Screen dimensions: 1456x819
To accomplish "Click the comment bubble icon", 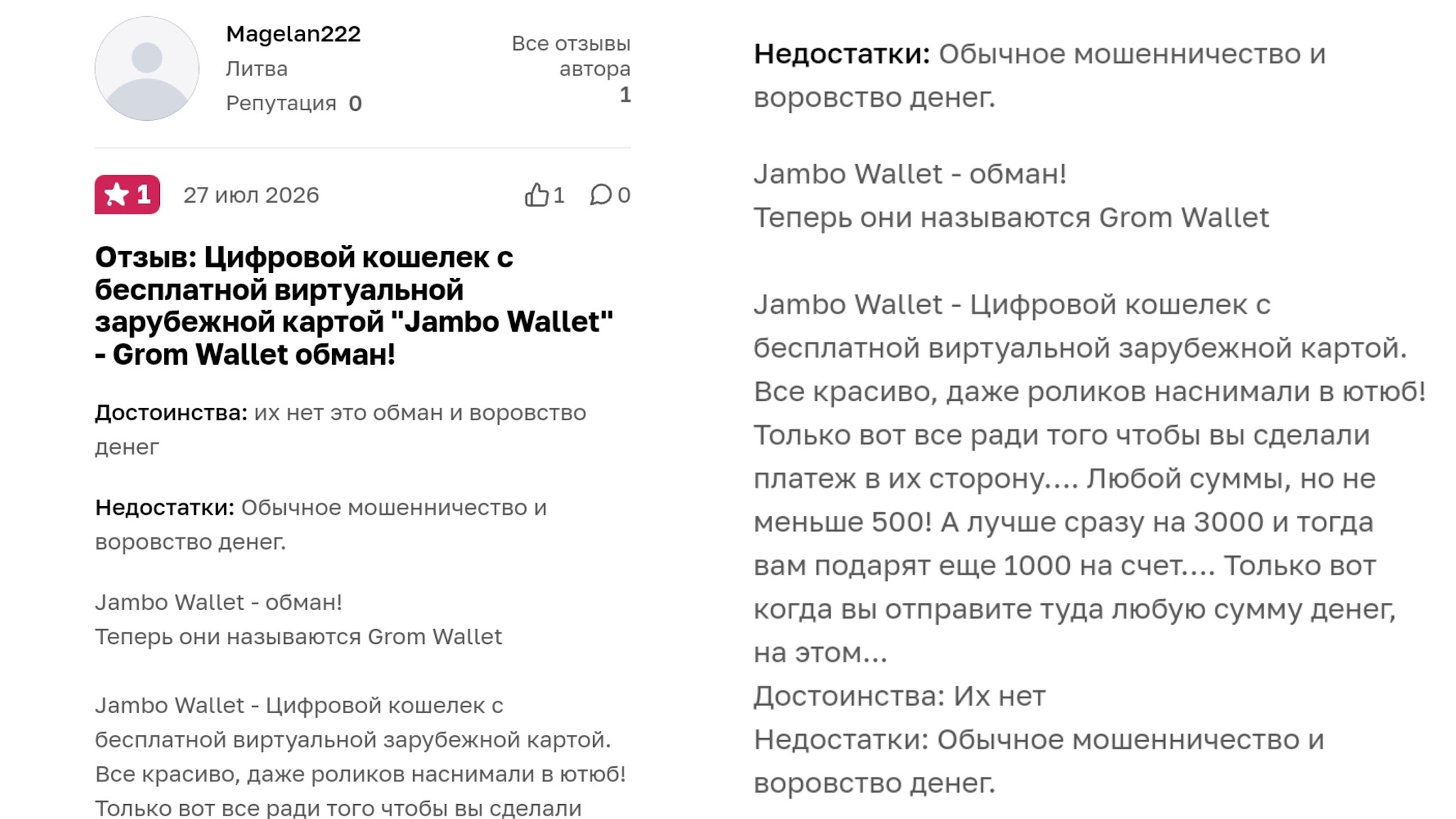I will point(601,195).
